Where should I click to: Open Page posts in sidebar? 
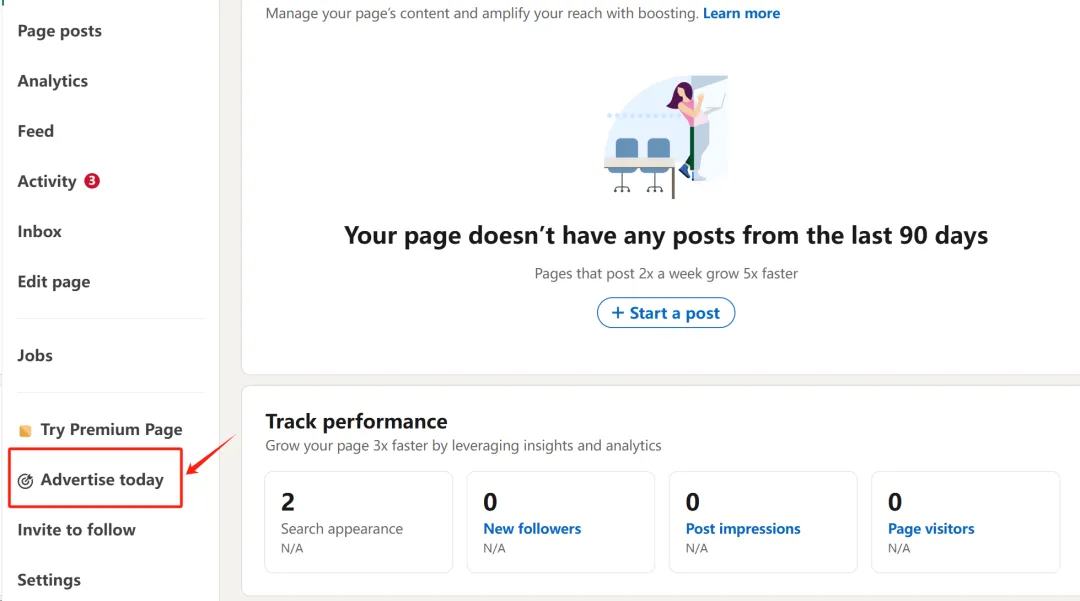[x=59, y=31]
